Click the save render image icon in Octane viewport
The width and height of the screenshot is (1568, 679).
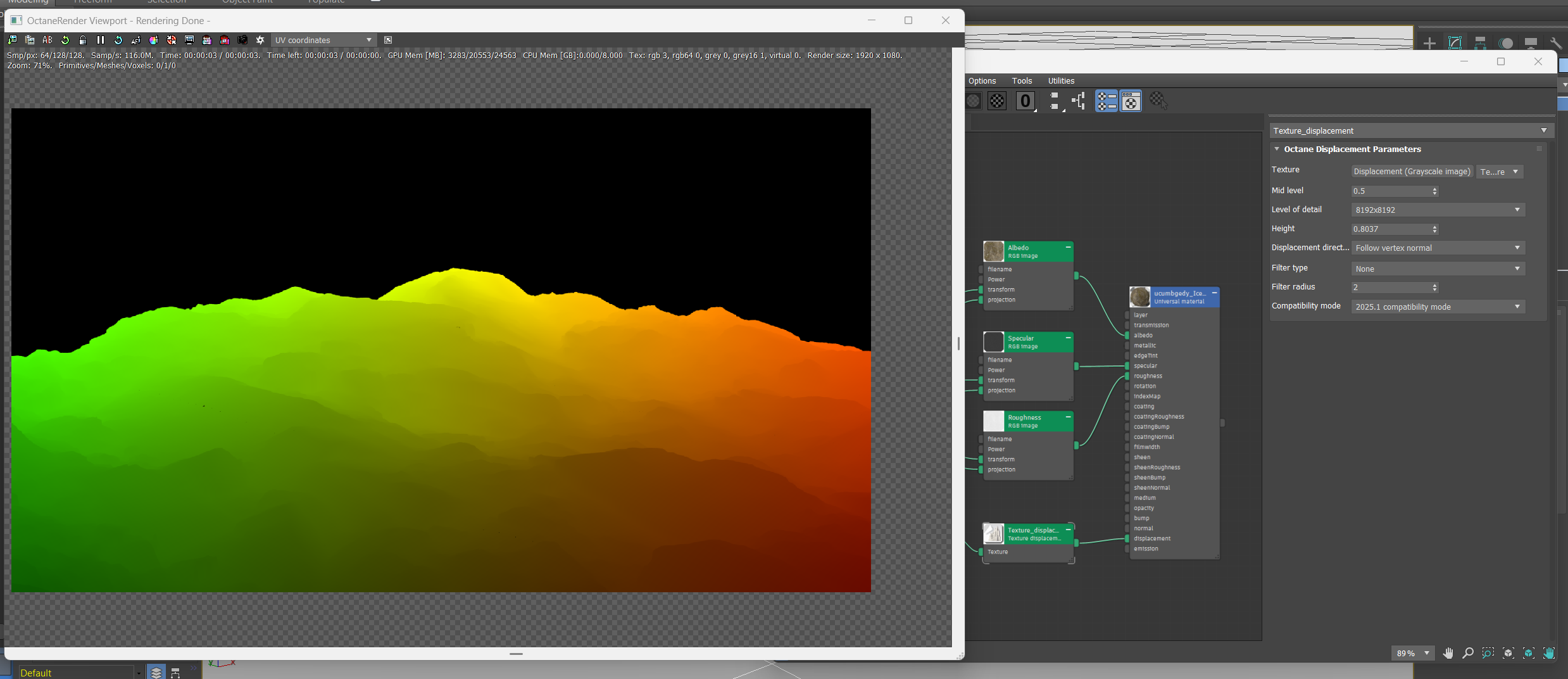pos(12,40)
